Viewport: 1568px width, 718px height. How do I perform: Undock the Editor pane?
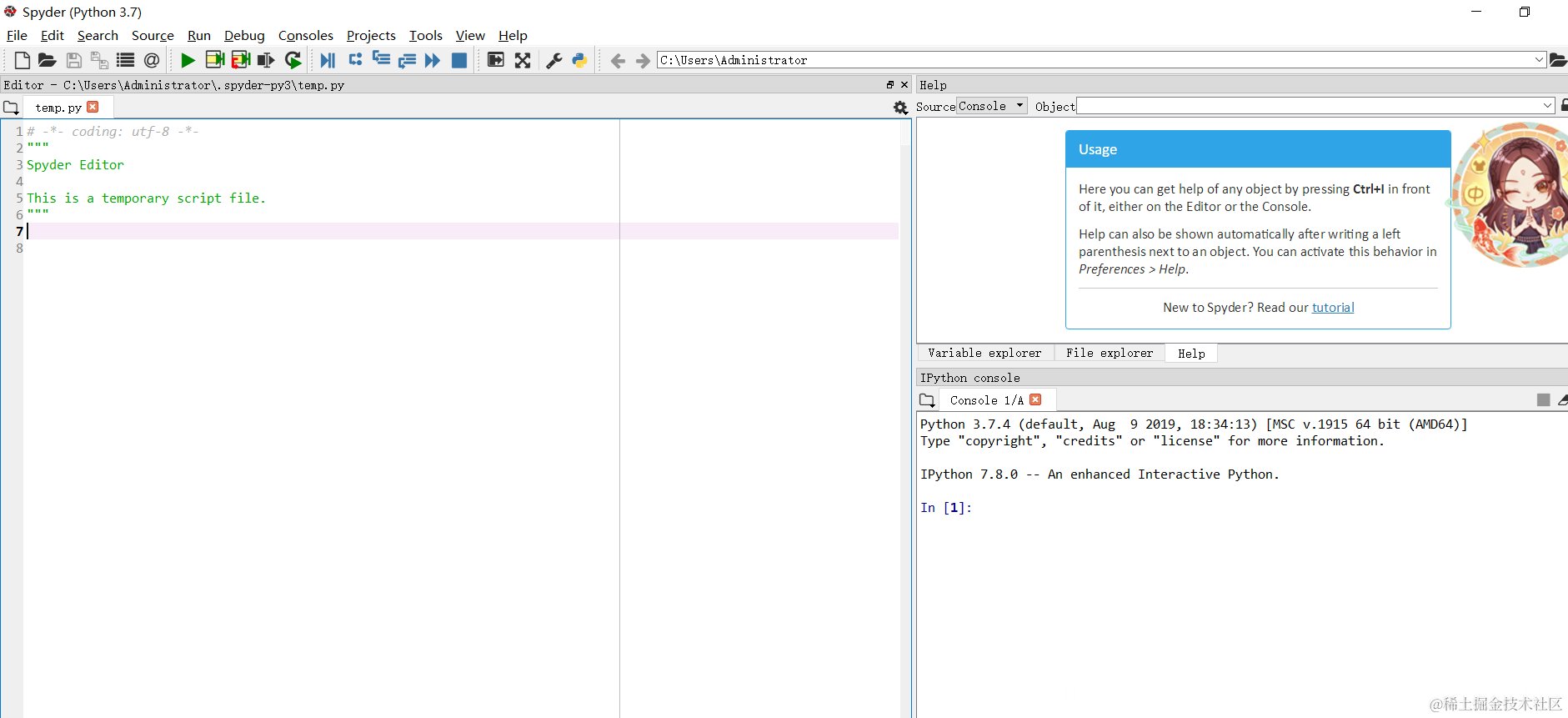(890, 85)
